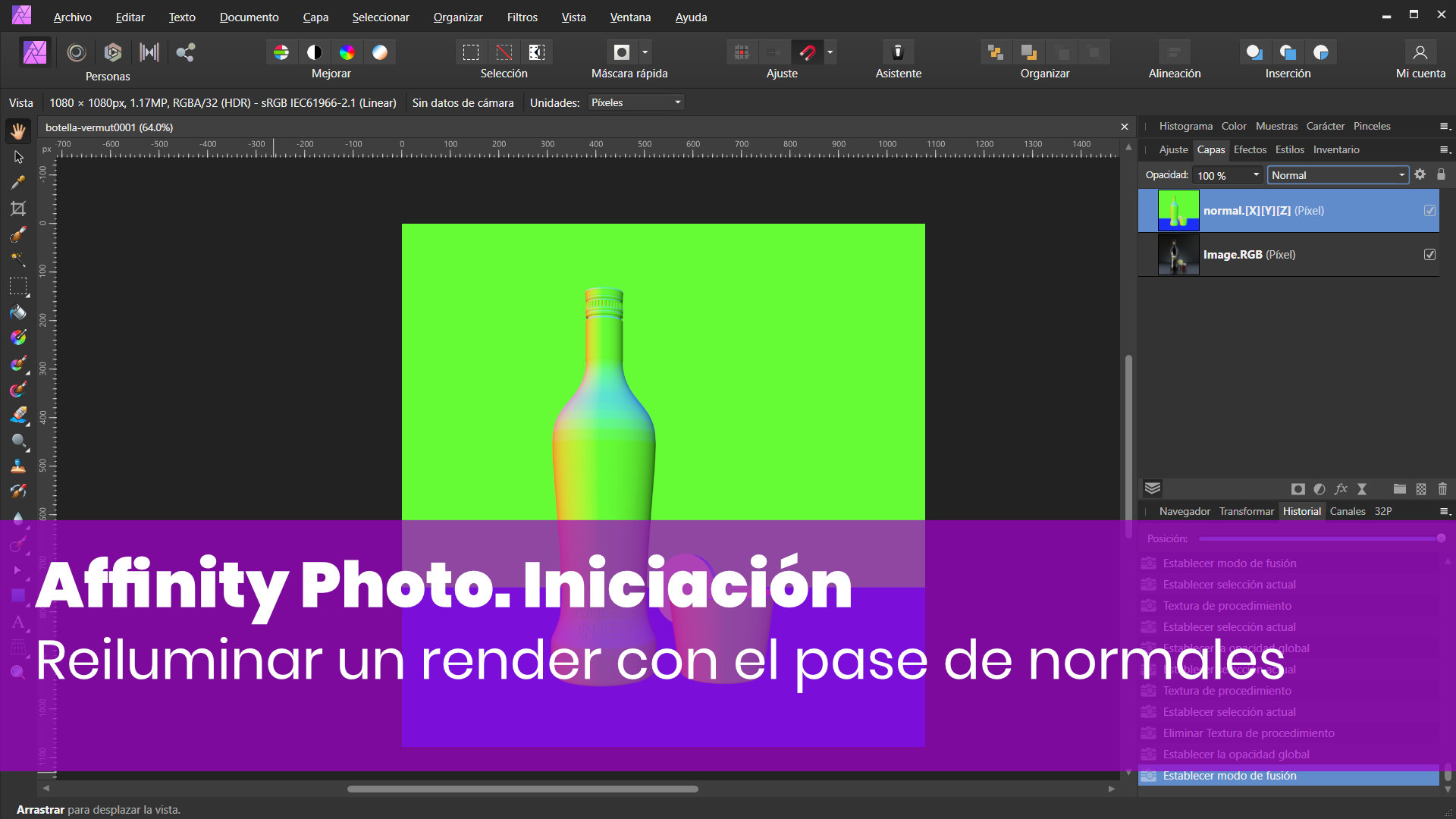This screenshot has width=1456, height=819.
Task: Click the Deselect icon in Selección
Action: (x=504, y=52)
